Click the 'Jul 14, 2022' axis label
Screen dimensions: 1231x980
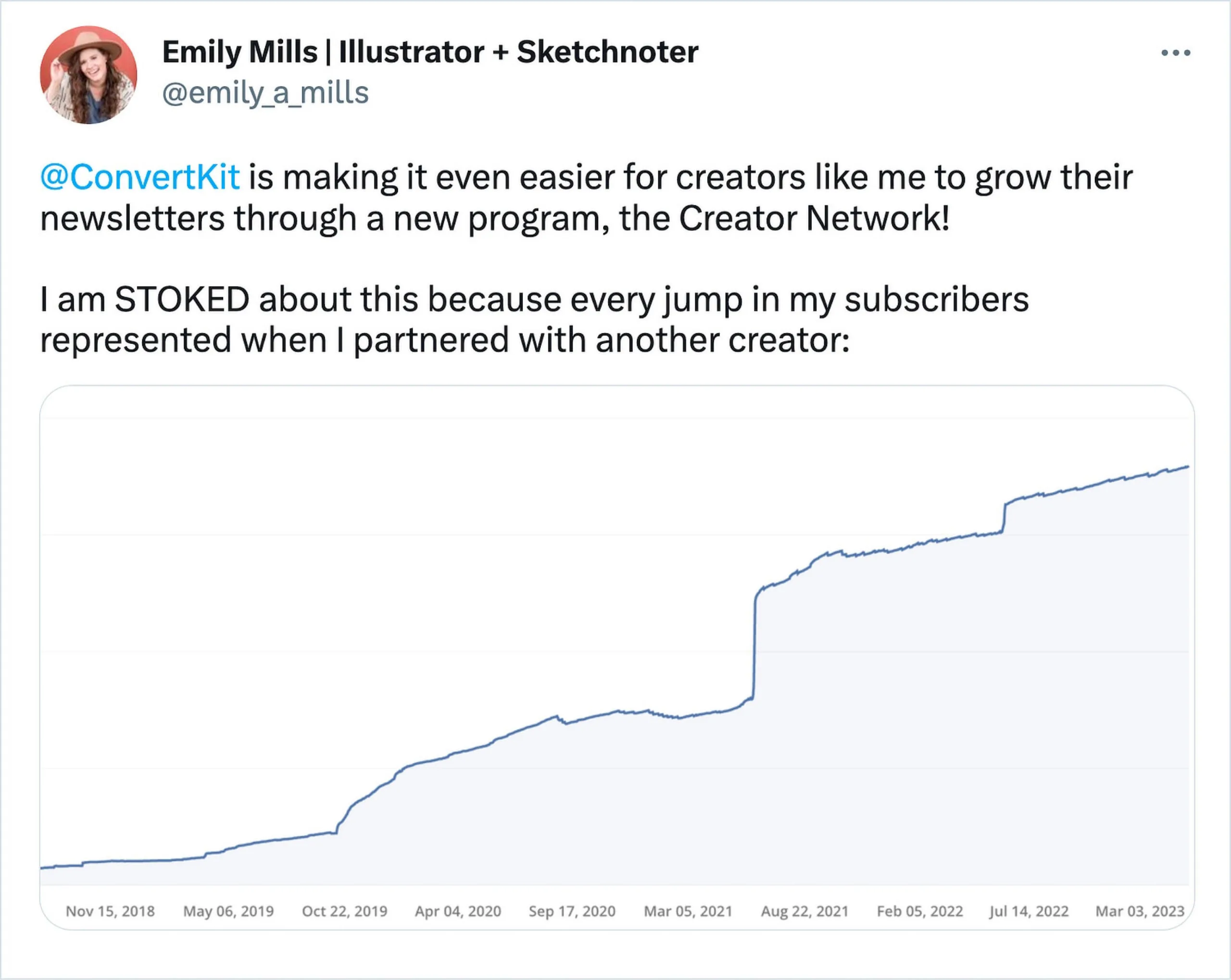[1029, 911]
